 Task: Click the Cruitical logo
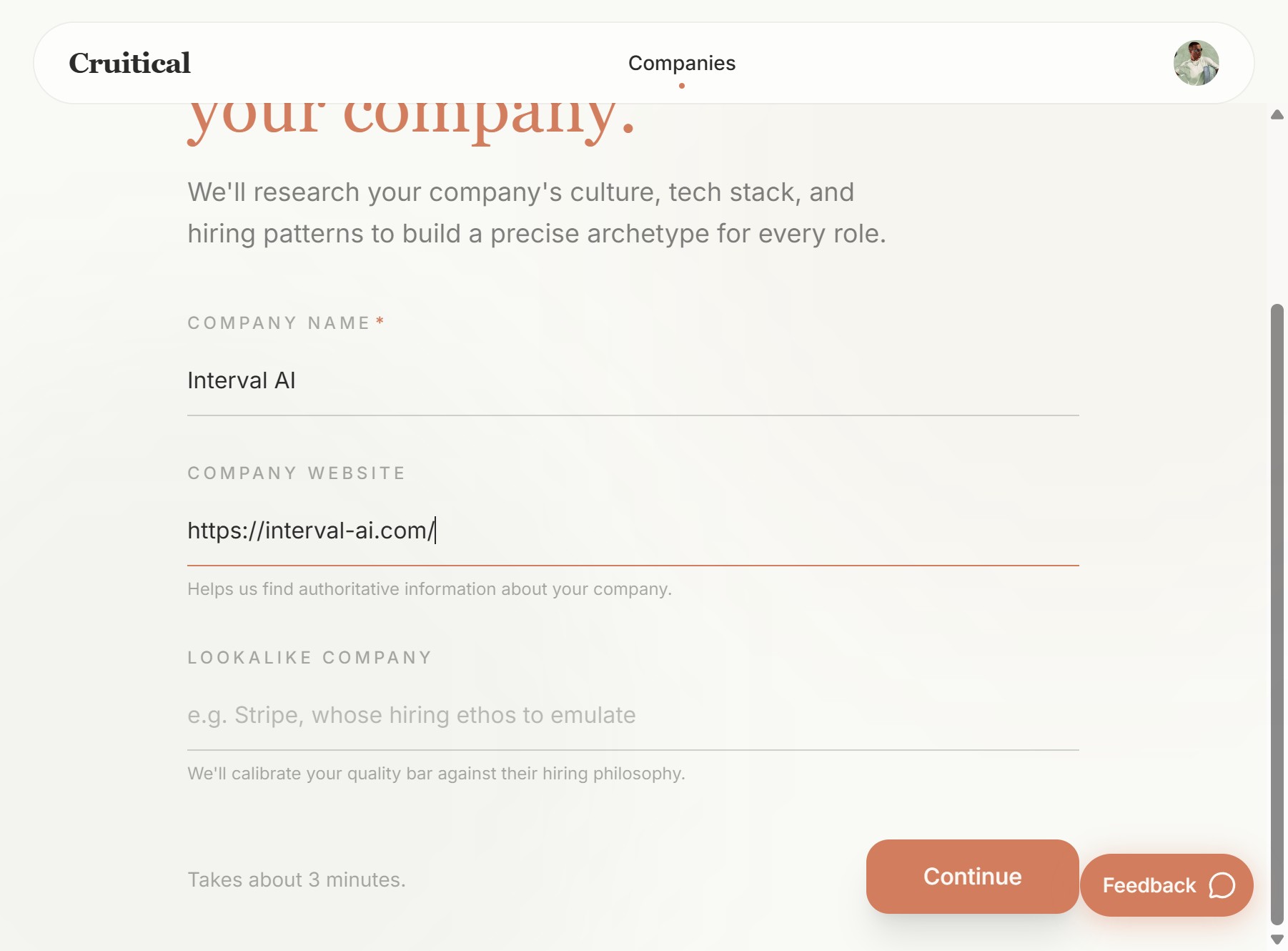pyautogui.click(x=129, y=63)
